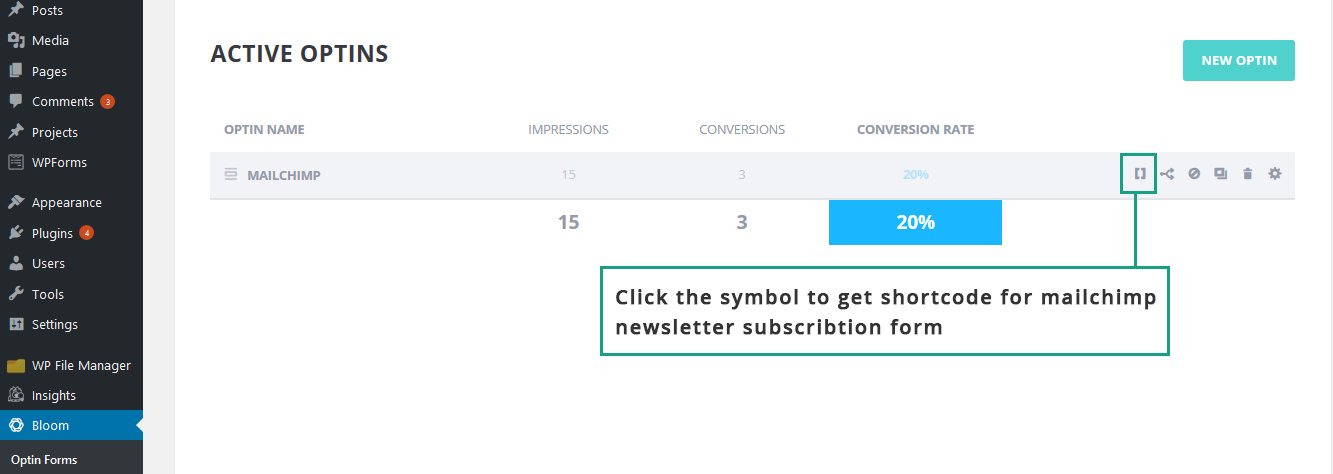Select the 20% conversion rate total box
Image resolution: width=1333 pixels, height=474 pixels.
tap(915, 222)
